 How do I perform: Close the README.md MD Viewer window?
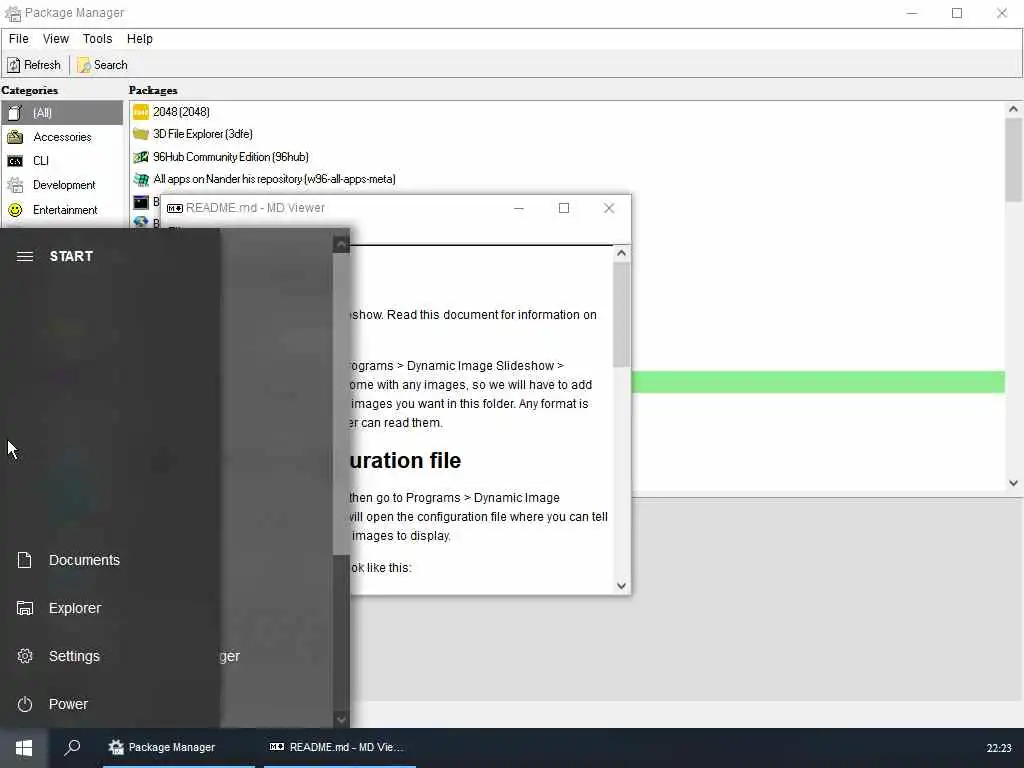click(x=609, y=208)
